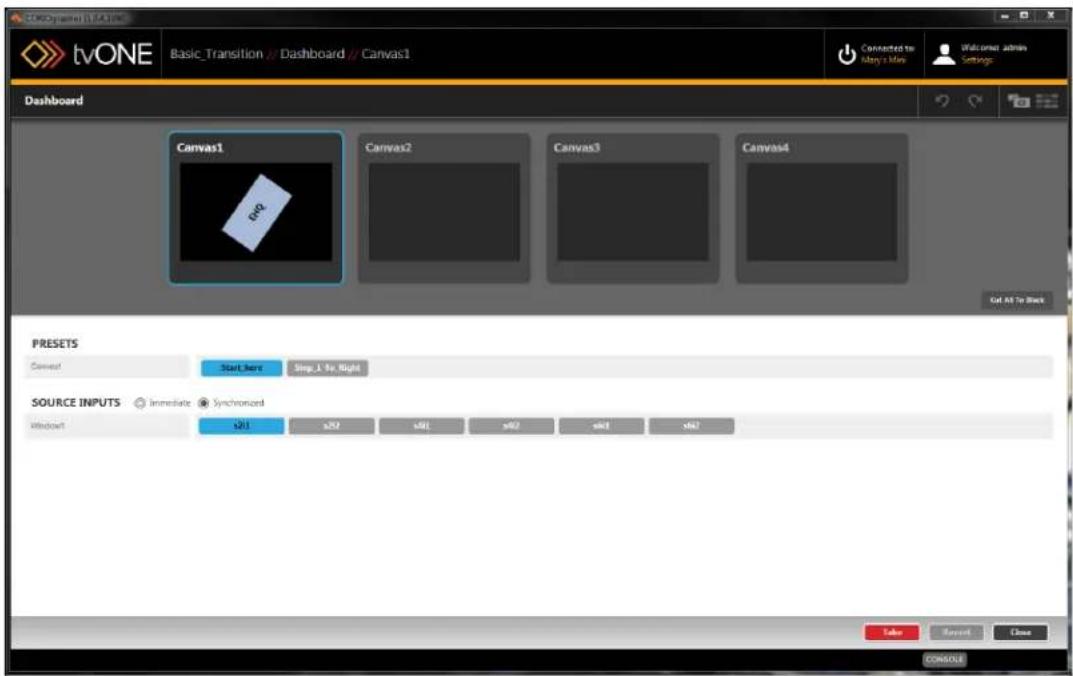The width and height of the screenshot is (1073, 676).
Task: Click the Revert button
Action: pos(956,632)
